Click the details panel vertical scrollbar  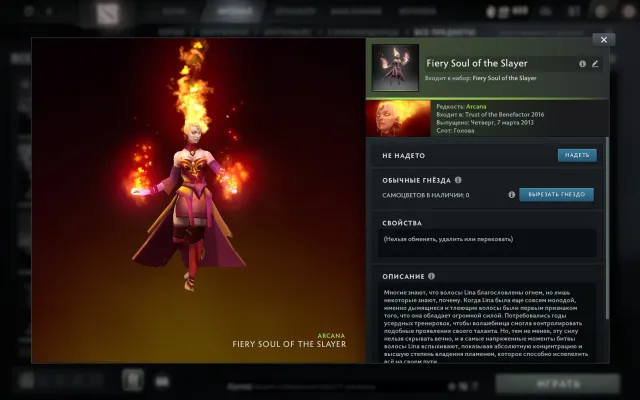click(x=607, y=229)
